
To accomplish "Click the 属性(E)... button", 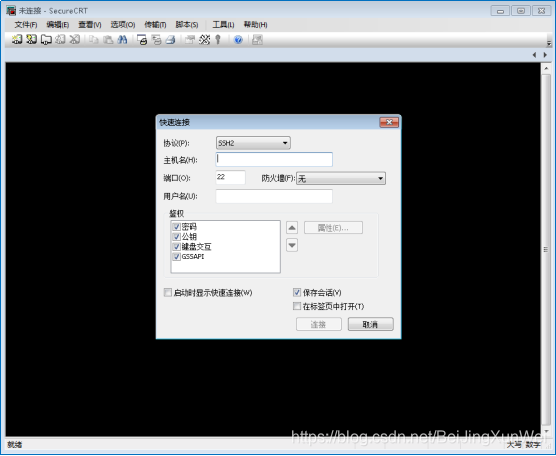I will 333,228.
